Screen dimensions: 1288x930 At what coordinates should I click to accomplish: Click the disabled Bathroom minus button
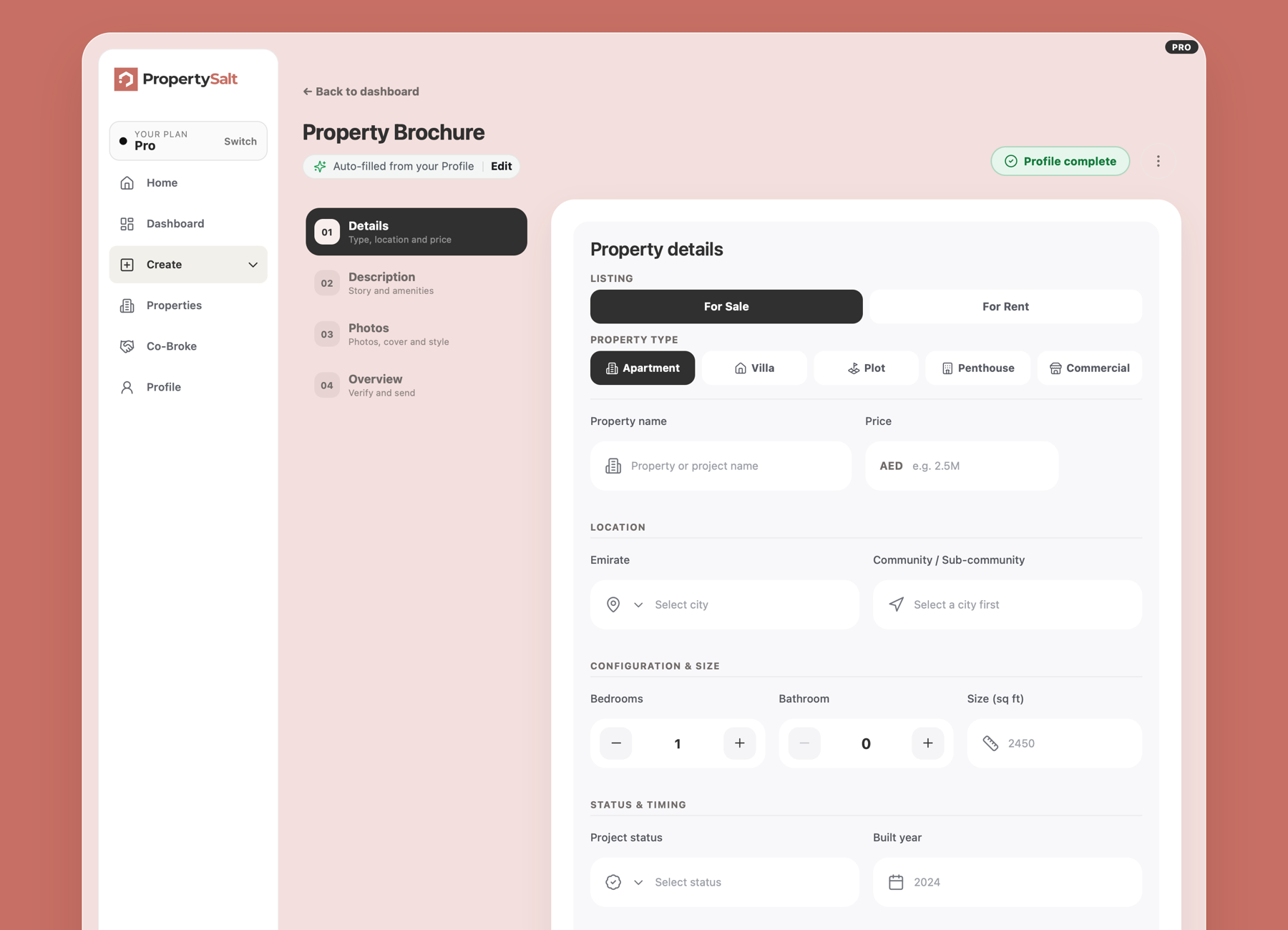(x=804, y=743)
